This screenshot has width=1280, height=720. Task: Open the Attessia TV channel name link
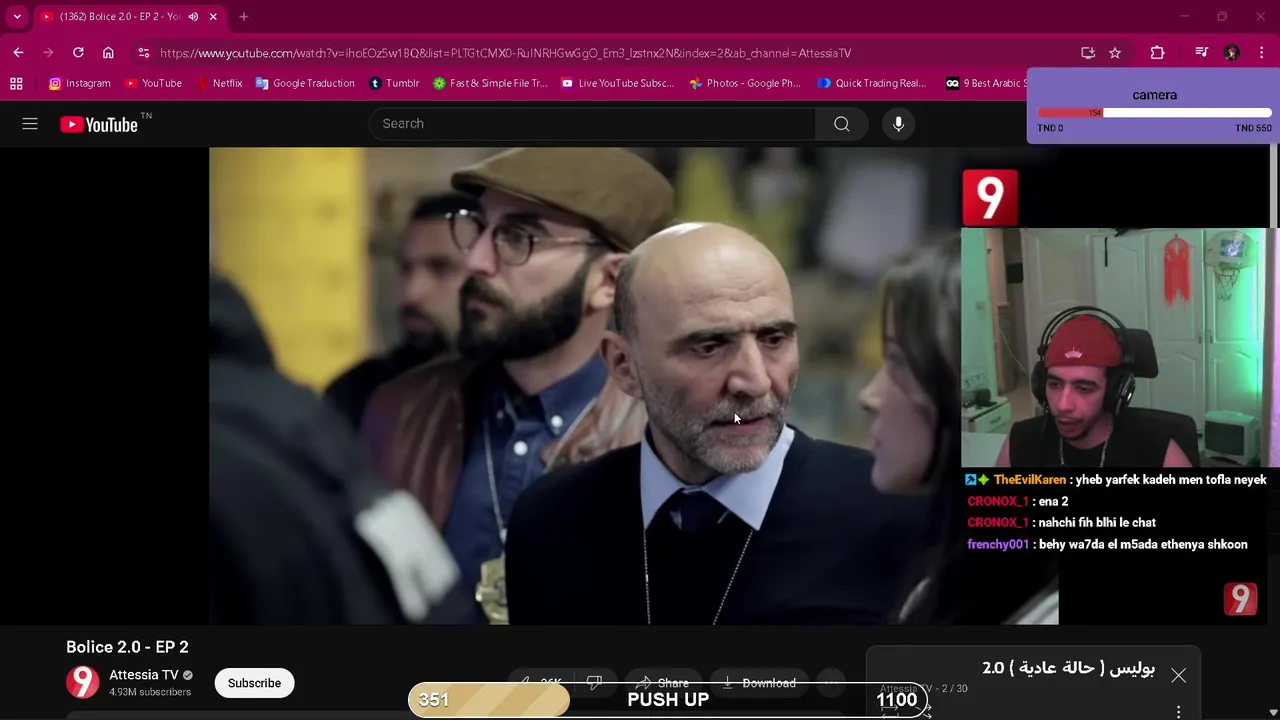click(x=143, y=675)
